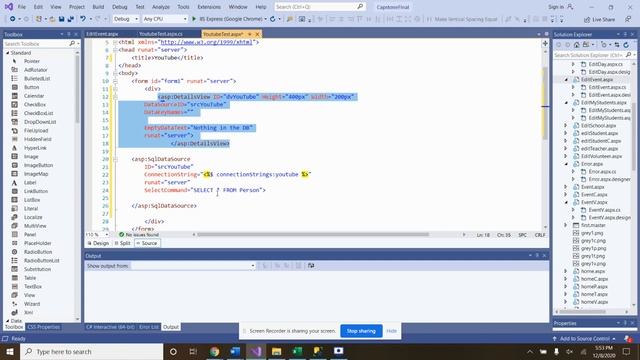
Task: Click the split editor plus icon at top of scrollbar
Action: [545, 43]
